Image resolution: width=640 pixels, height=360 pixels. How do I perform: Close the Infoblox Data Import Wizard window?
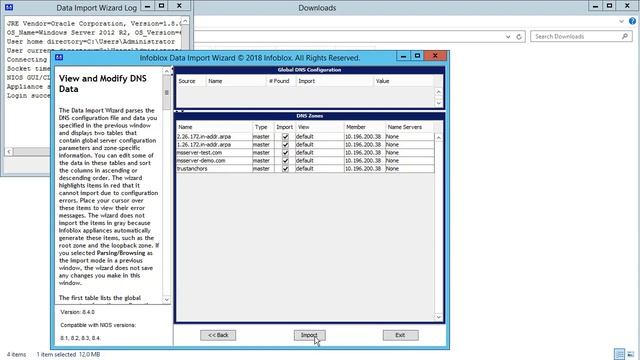click(x=435, y=56)
